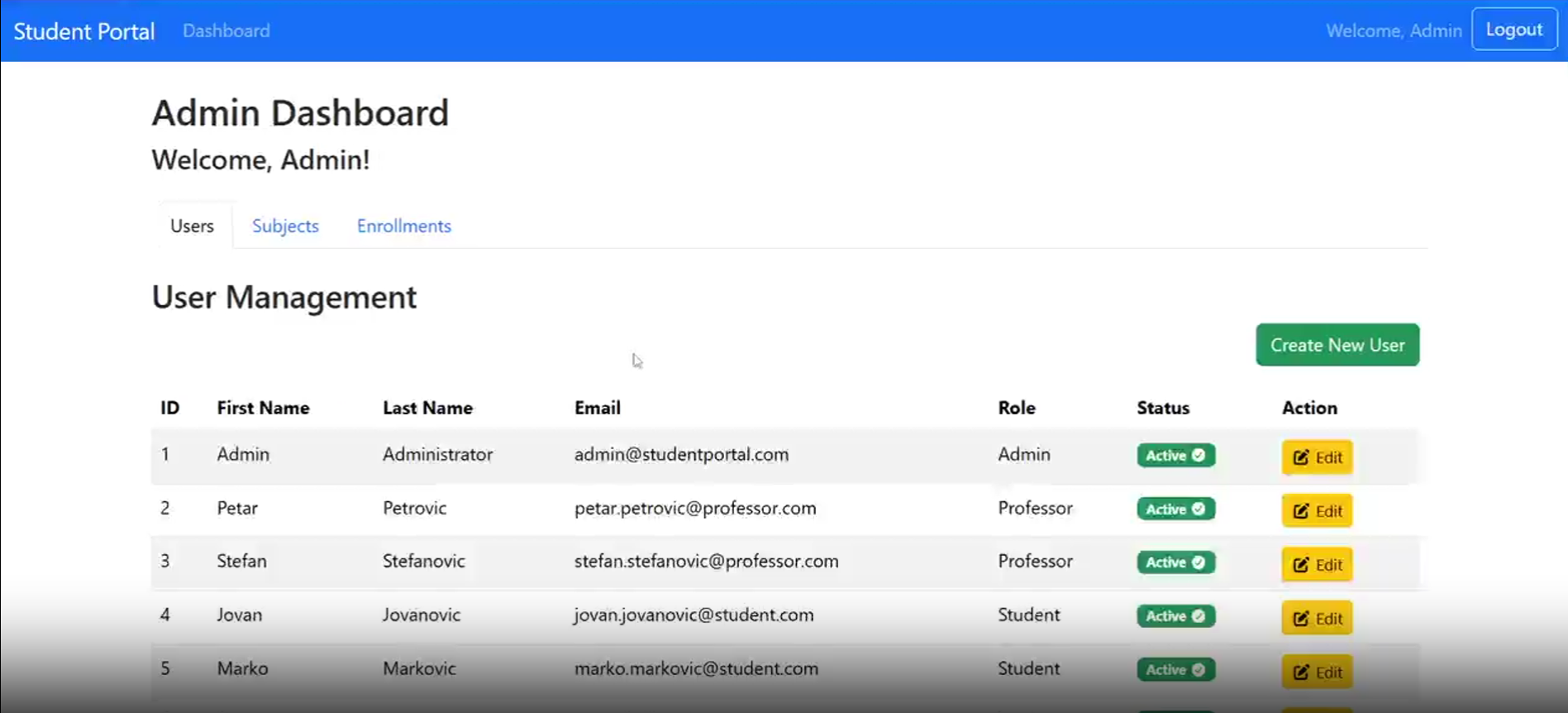Switch to the Subjects tab

tap(285, 226)
